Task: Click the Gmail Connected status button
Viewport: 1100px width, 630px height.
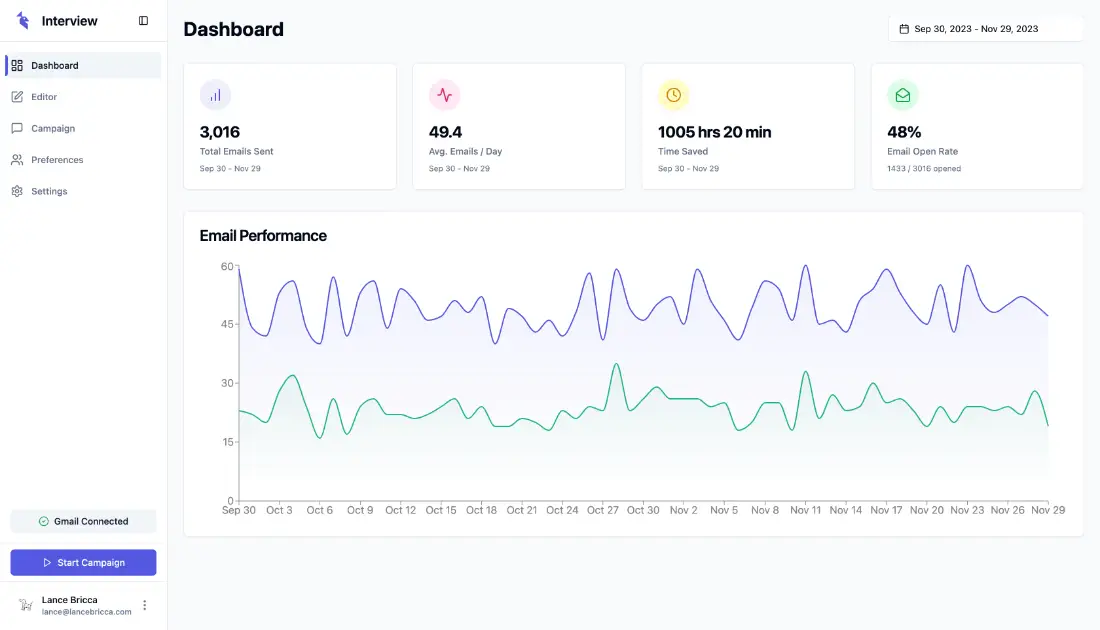Action: point(83,521)
